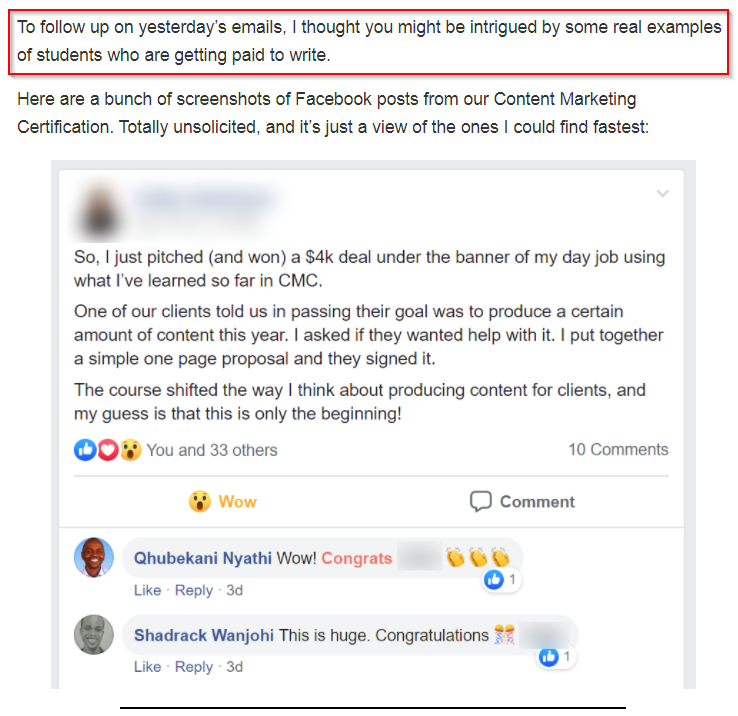Viewport: 738px width, 716px height.
Task: Click the Qhubekani Nyathi name link
Action: (x=202, y=558)
